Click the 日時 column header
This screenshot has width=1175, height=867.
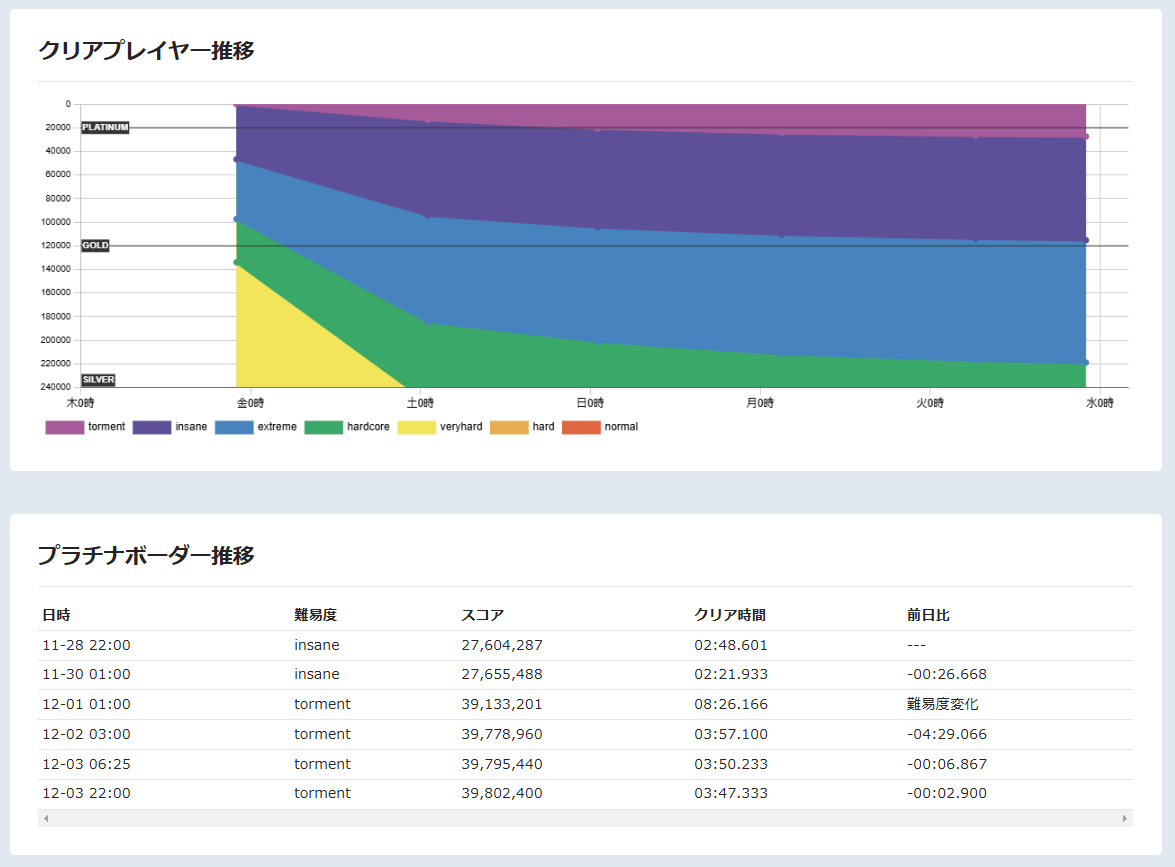pyautogui.click(x=56, y=615)
